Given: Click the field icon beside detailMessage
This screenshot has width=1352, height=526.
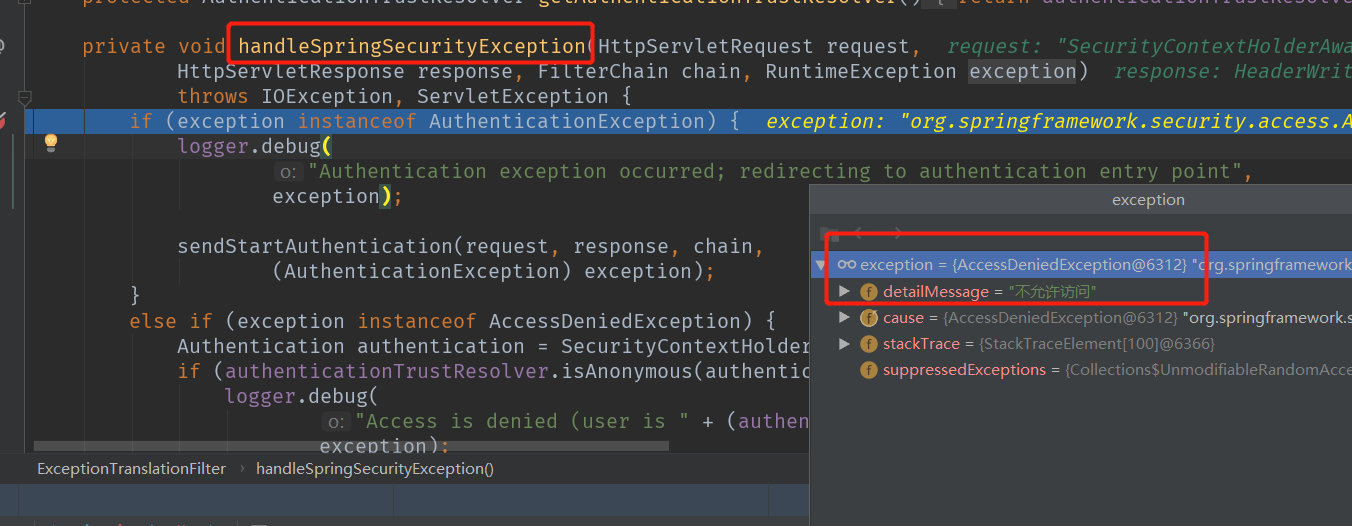Looking at the screenshot, I should point(868,291).
